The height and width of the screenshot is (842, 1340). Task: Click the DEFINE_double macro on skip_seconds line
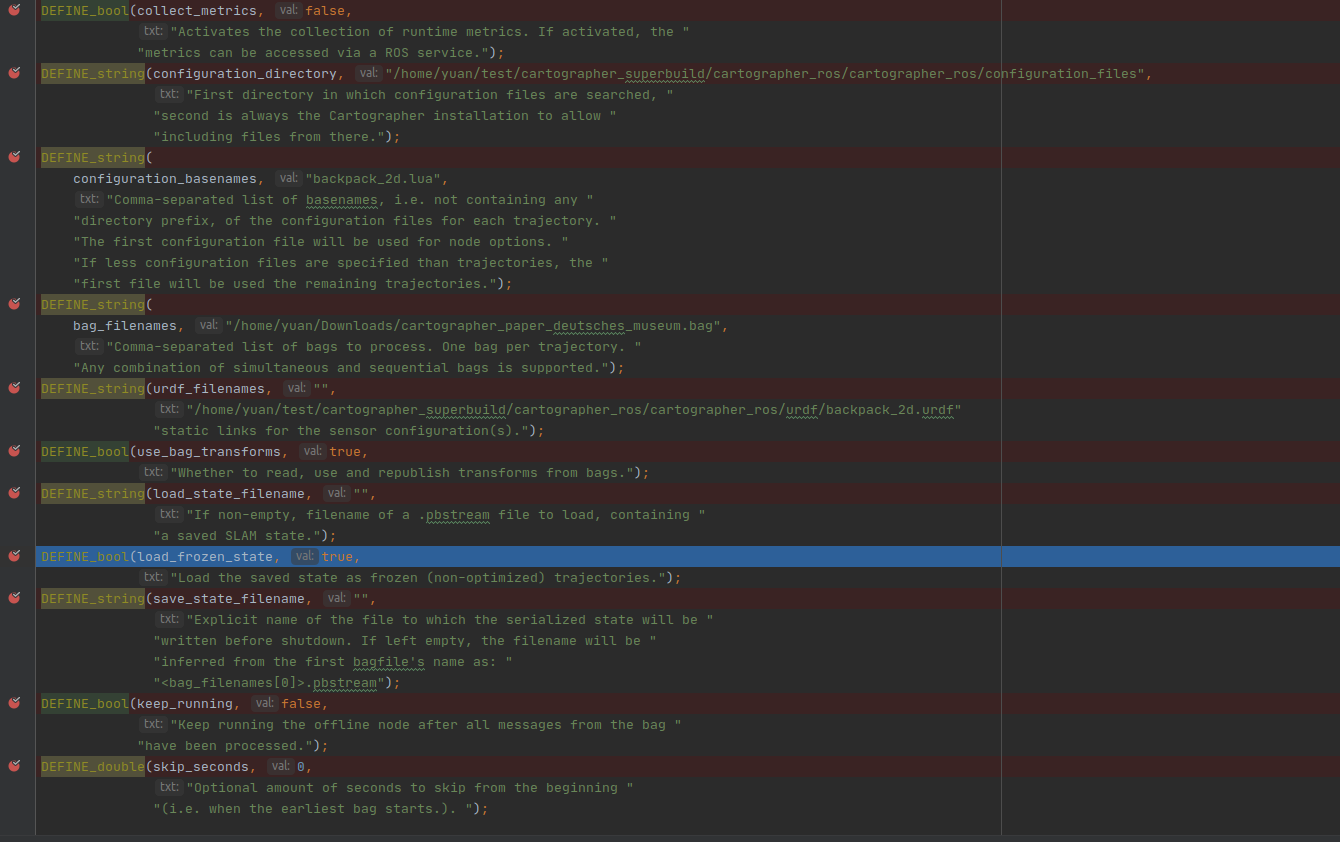(x=93, y=766)
